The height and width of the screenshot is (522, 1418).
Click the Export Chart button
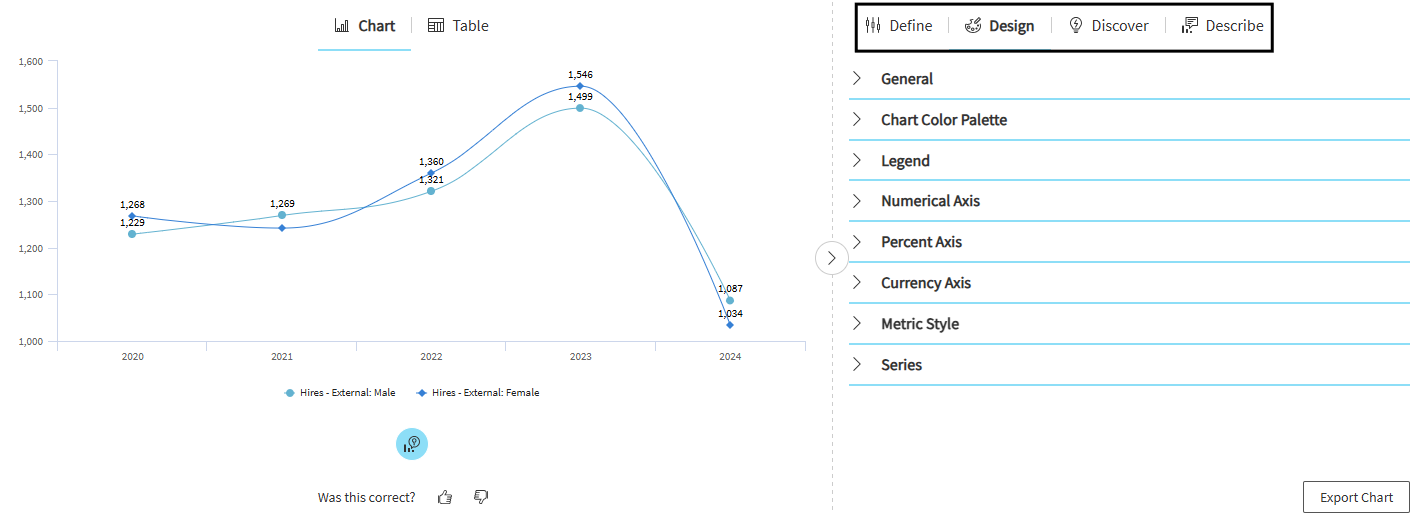pyautogui.click(x=1355, y=497)
